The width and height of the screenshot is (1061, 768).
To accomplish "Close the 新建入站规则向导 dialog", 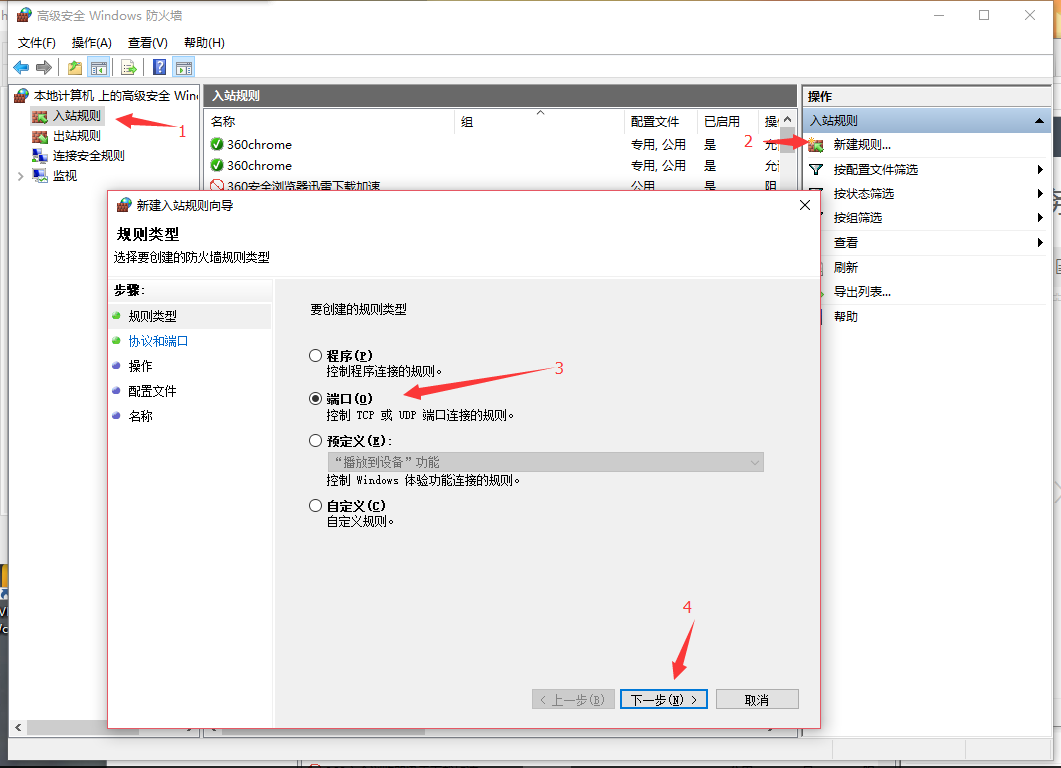I will pos(805,205).
